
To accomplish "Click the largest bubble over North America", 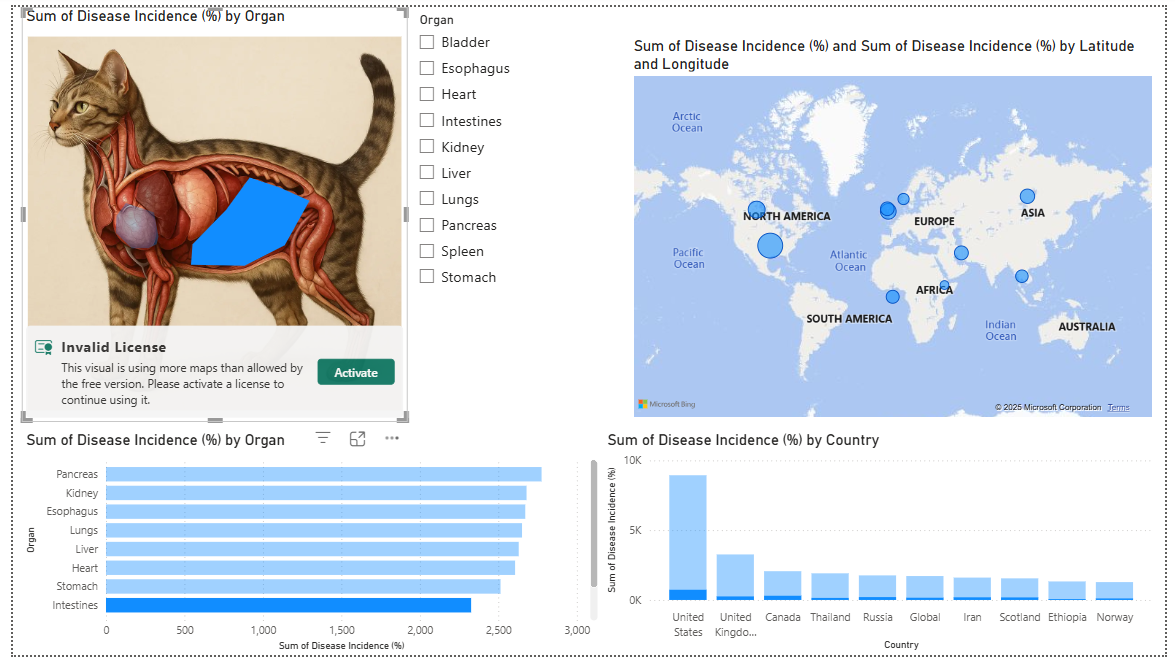I will 770,245.
